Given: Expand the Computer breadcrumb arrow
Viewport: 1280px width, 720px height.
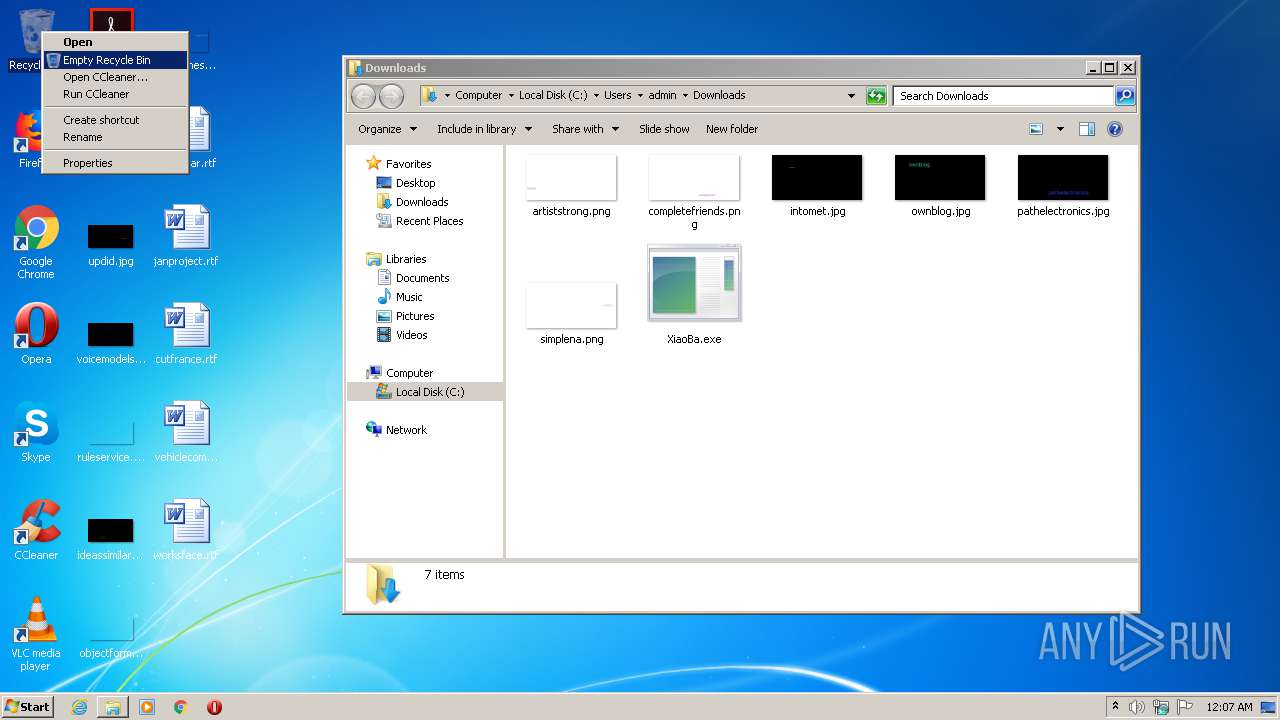Looking at the screenshot, I should coord(511,96).
